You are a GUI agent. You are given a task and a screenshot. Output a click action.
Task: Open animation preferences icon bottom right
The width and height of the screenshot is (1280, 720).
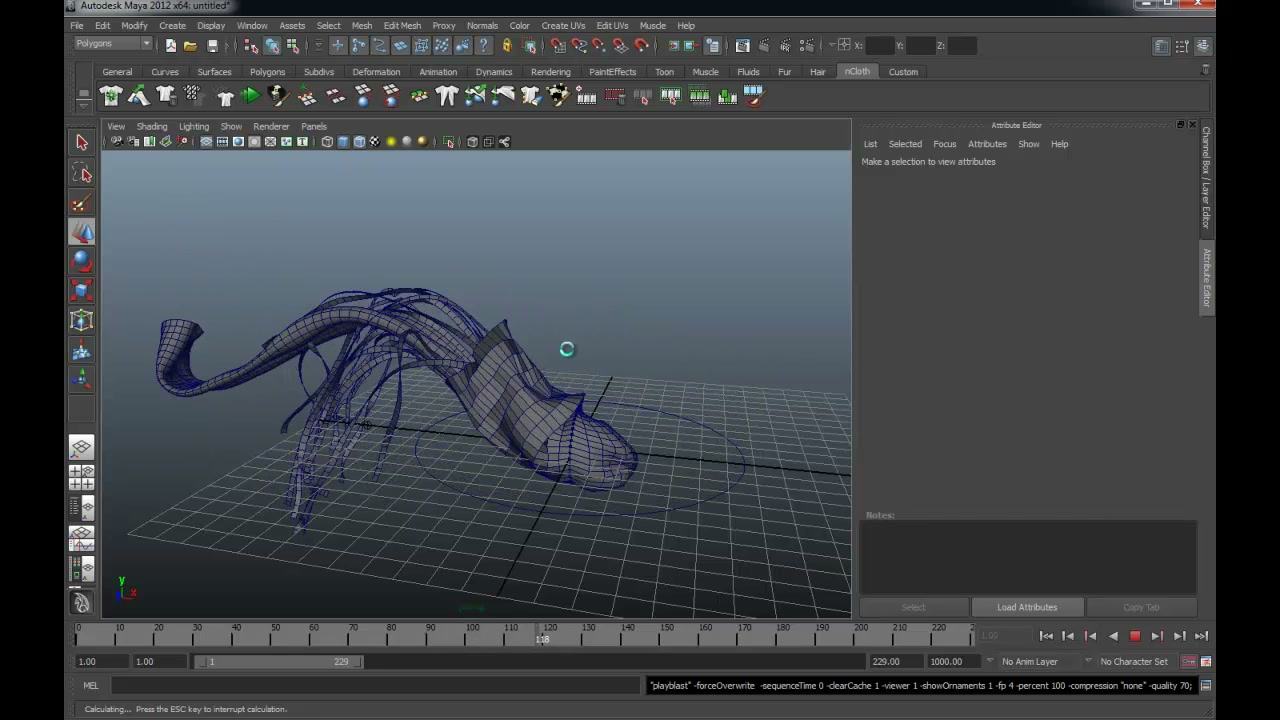(1206, 662)
